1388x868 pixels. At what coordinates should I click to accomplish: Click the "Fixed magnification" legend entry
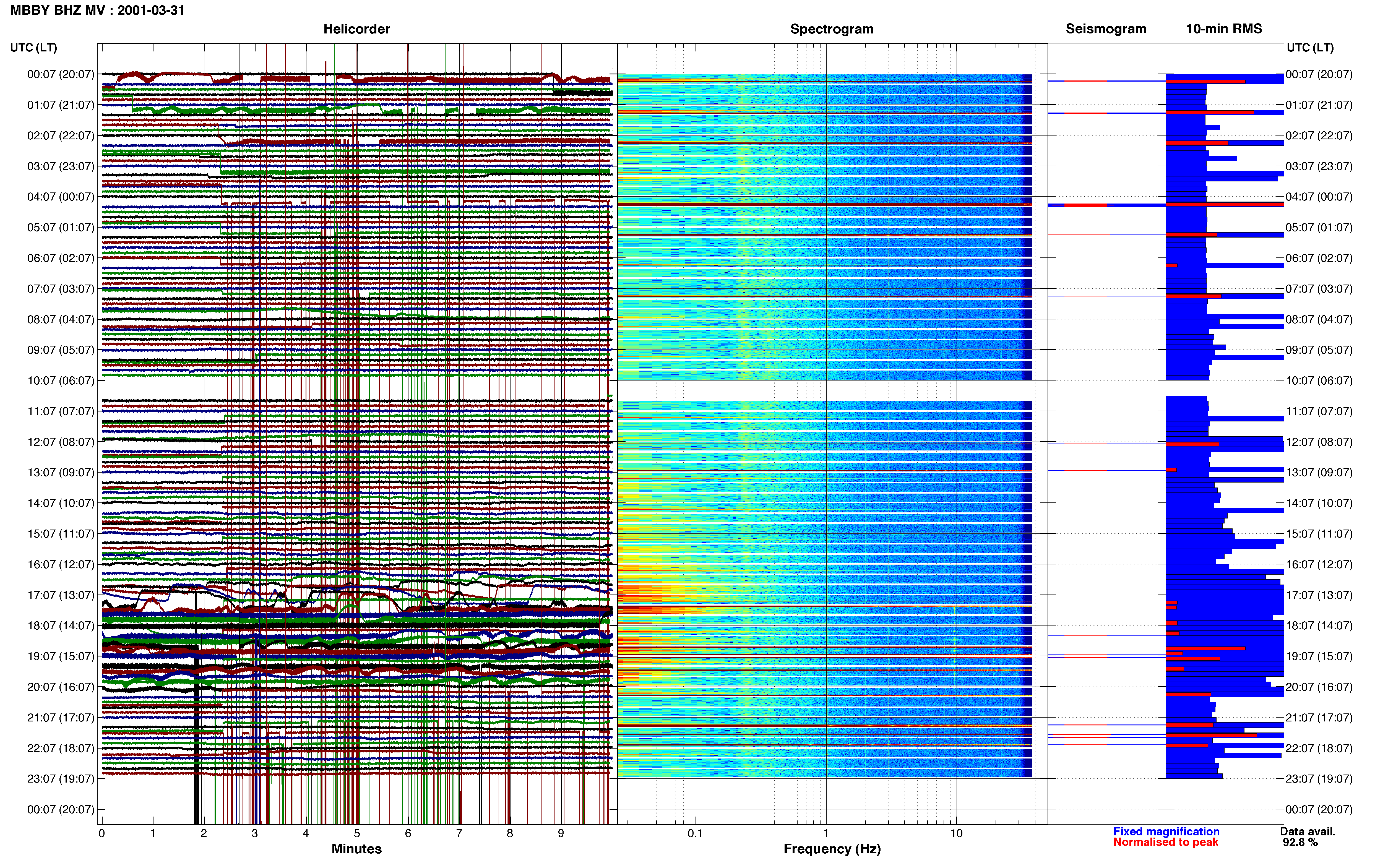[1166, 831]
